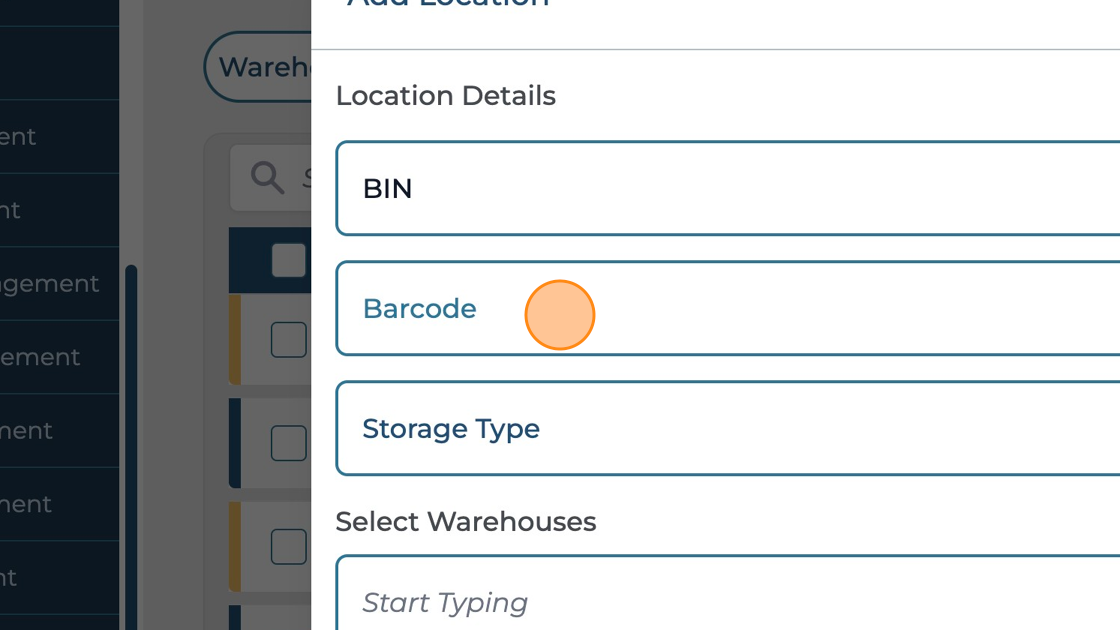This screenshot has height=630, width=1120.
Task: Click the Select Warehouses label
Action: click(x=466, y=522)
